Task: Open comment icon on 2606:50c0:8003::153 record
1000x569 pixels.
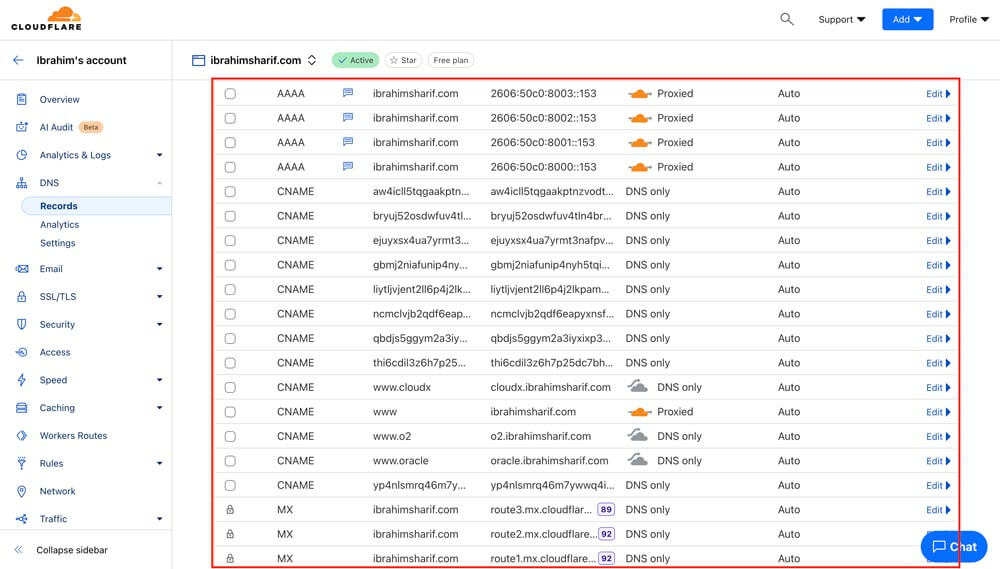Action: 348,93
